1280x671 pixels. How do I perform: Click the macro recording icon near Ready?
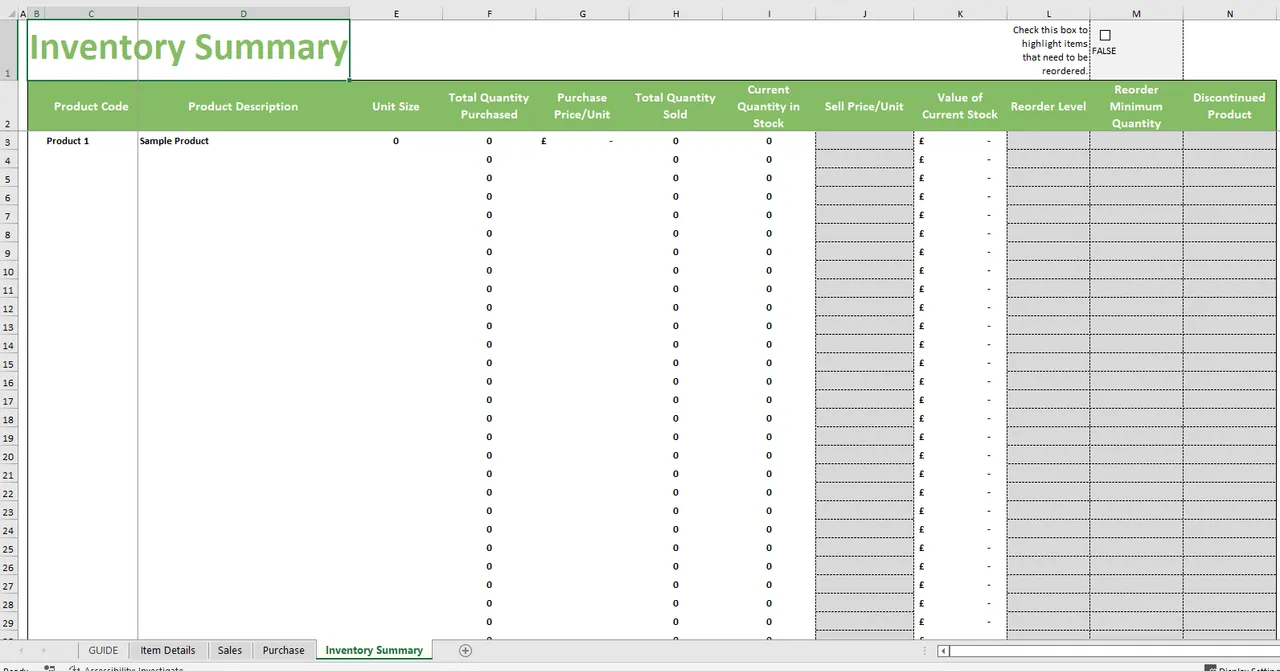point(49,668)
